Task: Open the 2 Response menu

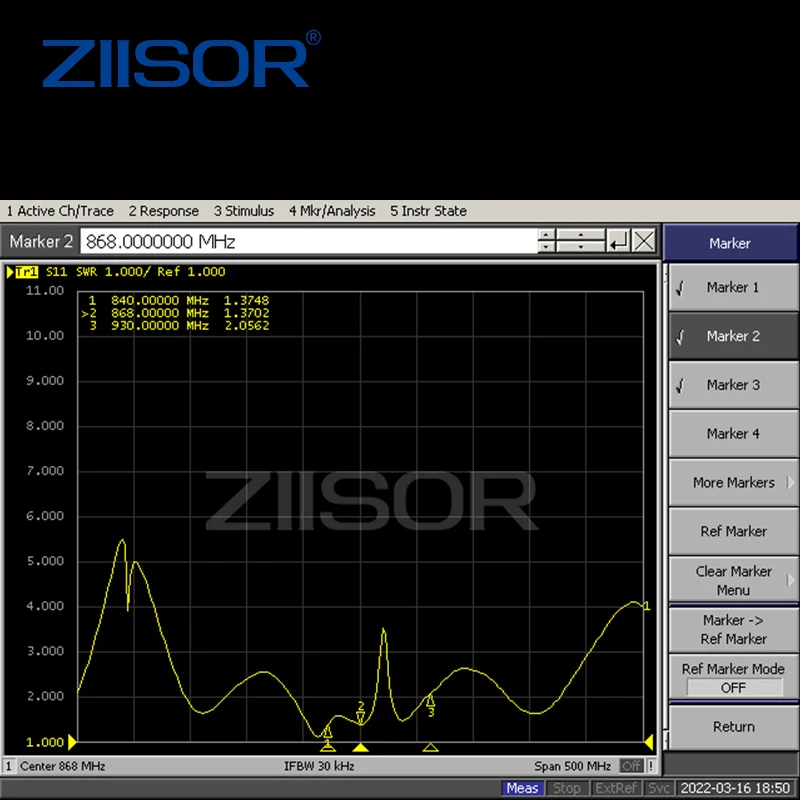Action: [163, 211]
